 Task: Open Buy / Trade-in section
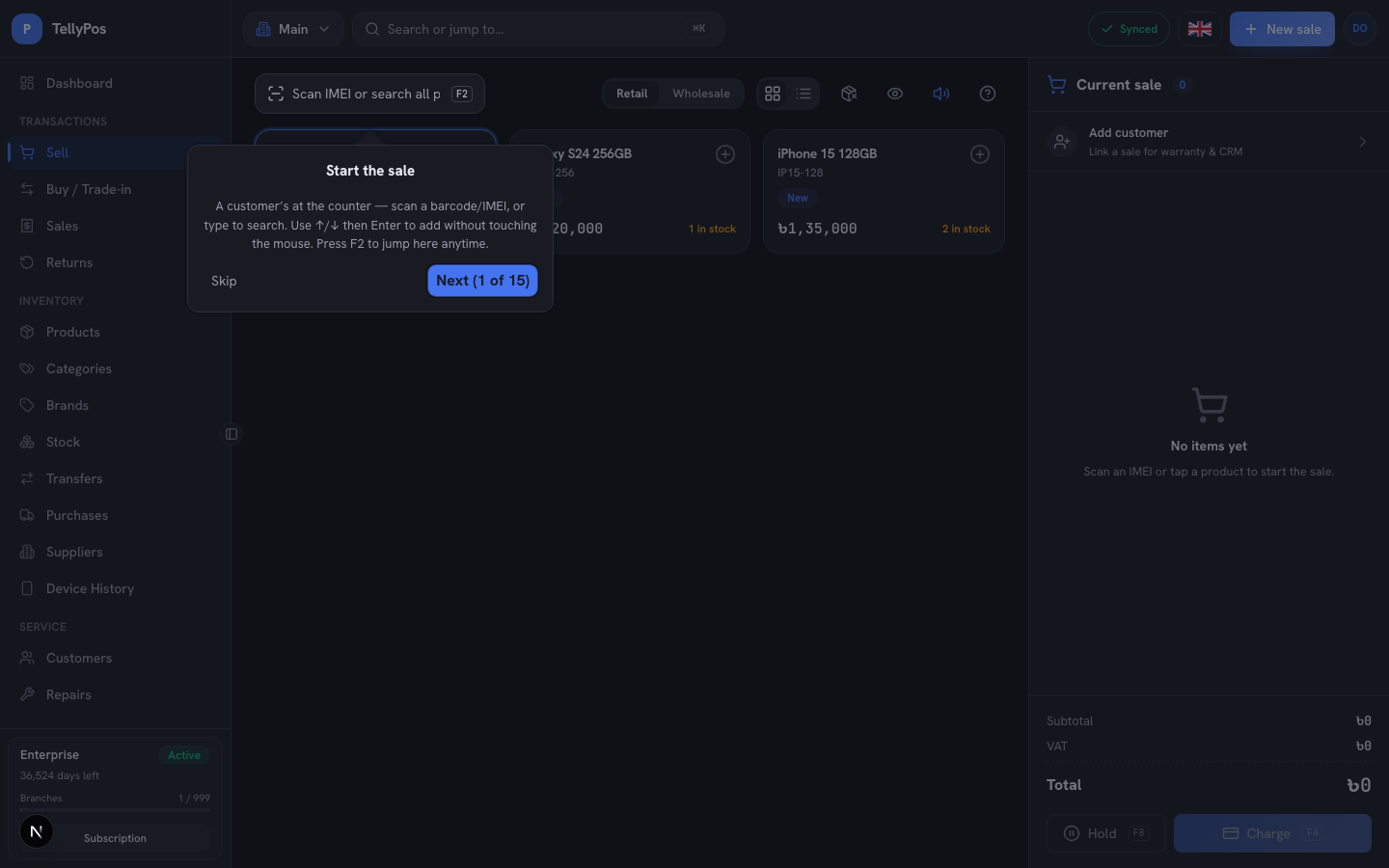click(115, 189)
